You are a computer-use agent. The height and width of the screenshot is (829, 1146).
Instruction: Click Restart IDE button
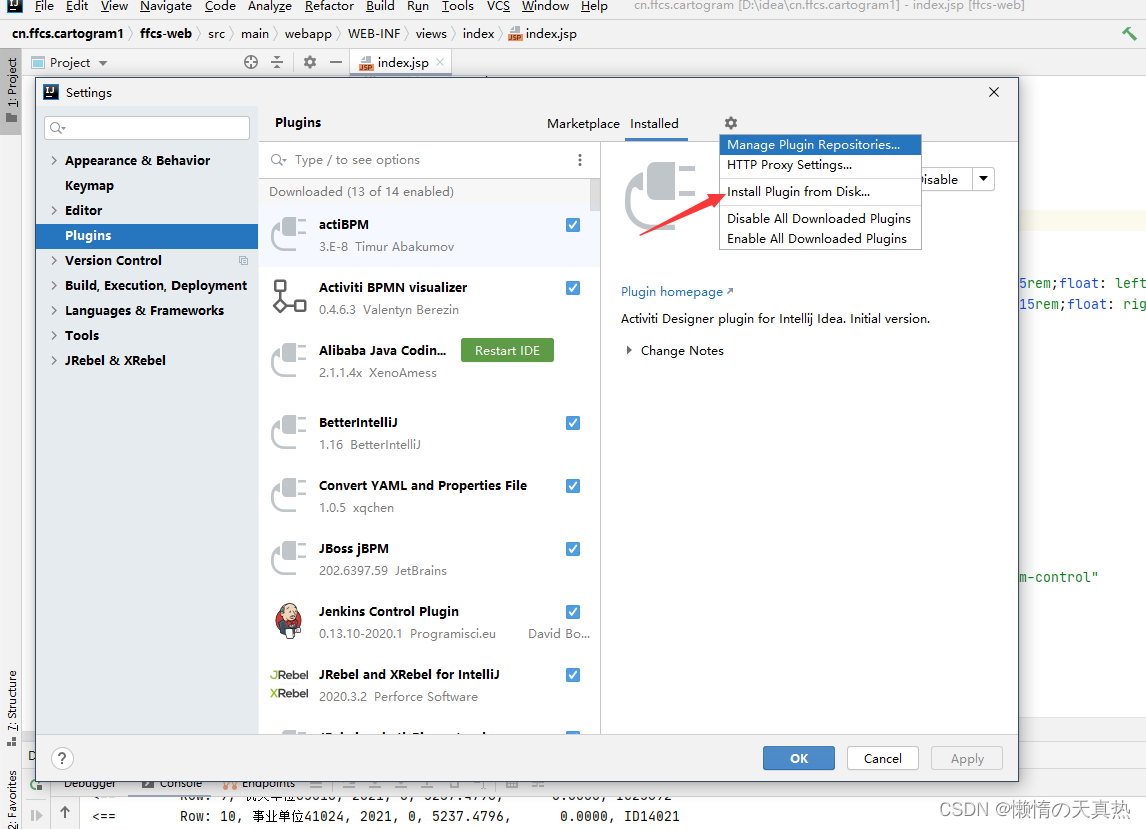point(507,350)
